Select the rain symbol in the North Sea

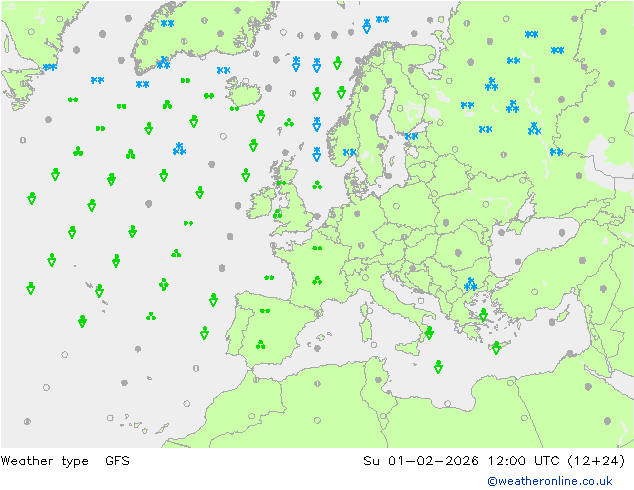(317, 185)
